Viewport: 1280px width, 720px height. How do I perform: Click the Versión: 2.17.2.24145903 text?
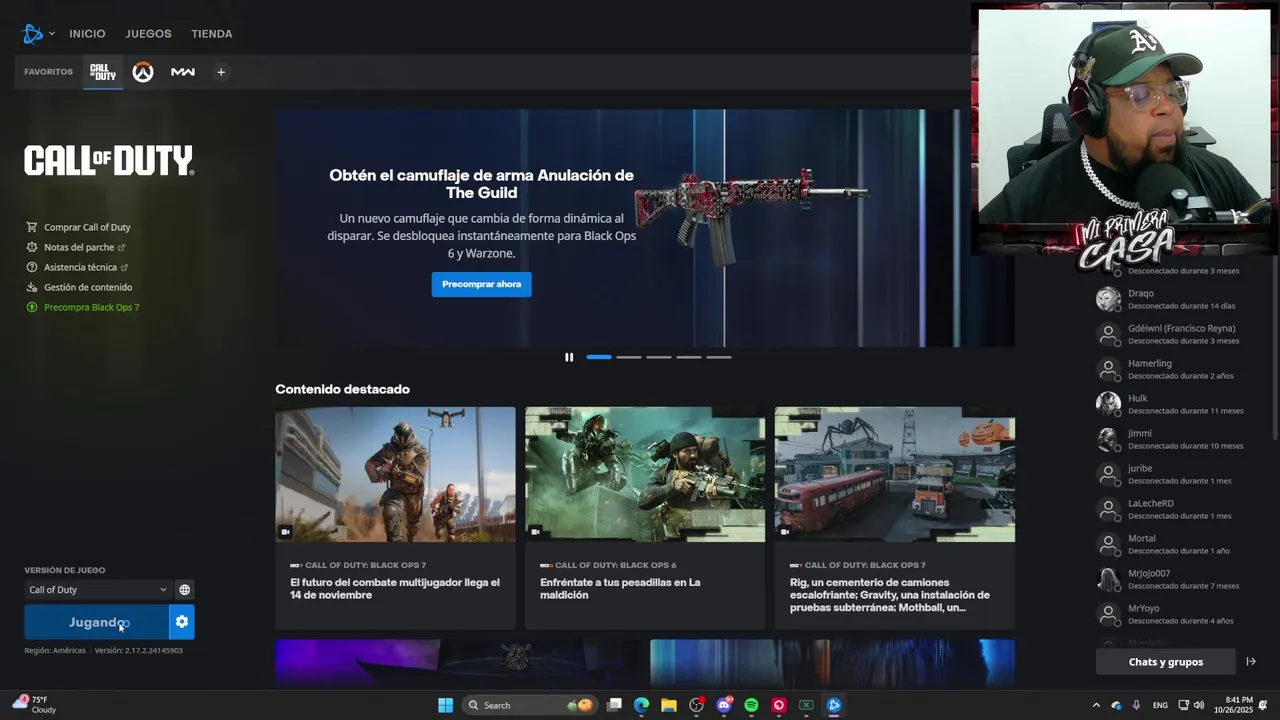pos(139,651)
